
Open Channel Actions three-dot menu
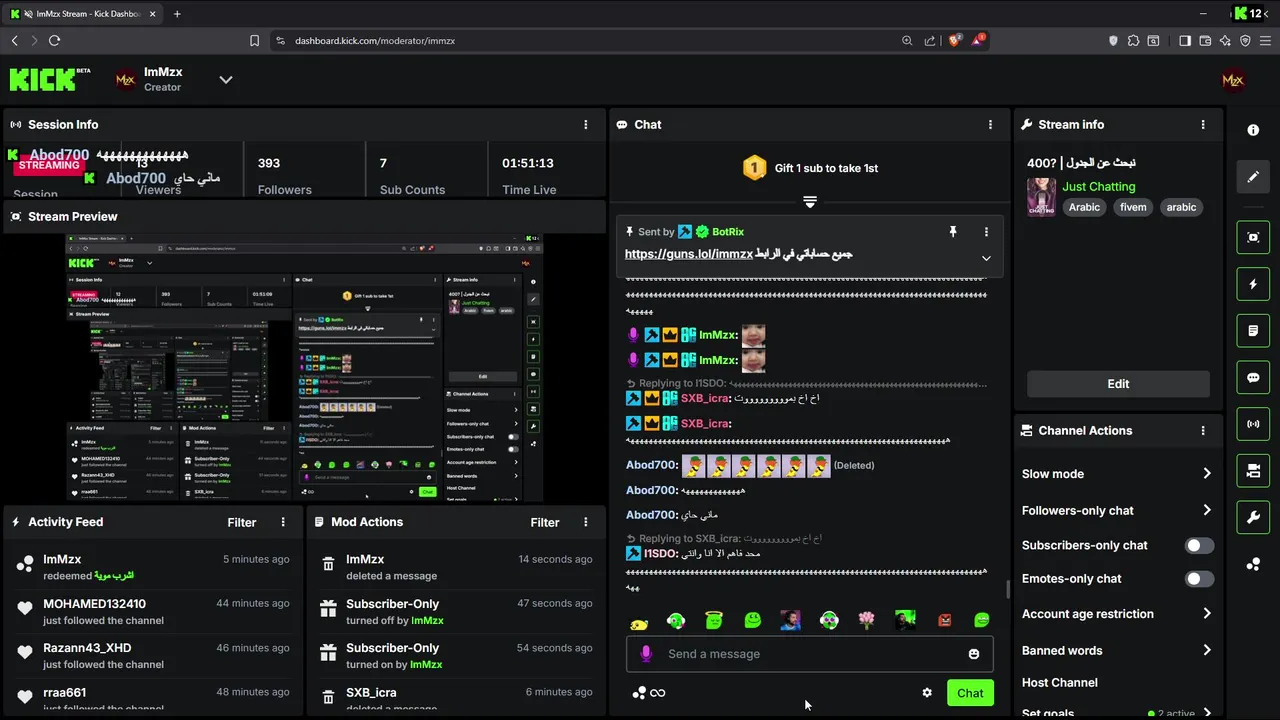(x=1203, y=430)
